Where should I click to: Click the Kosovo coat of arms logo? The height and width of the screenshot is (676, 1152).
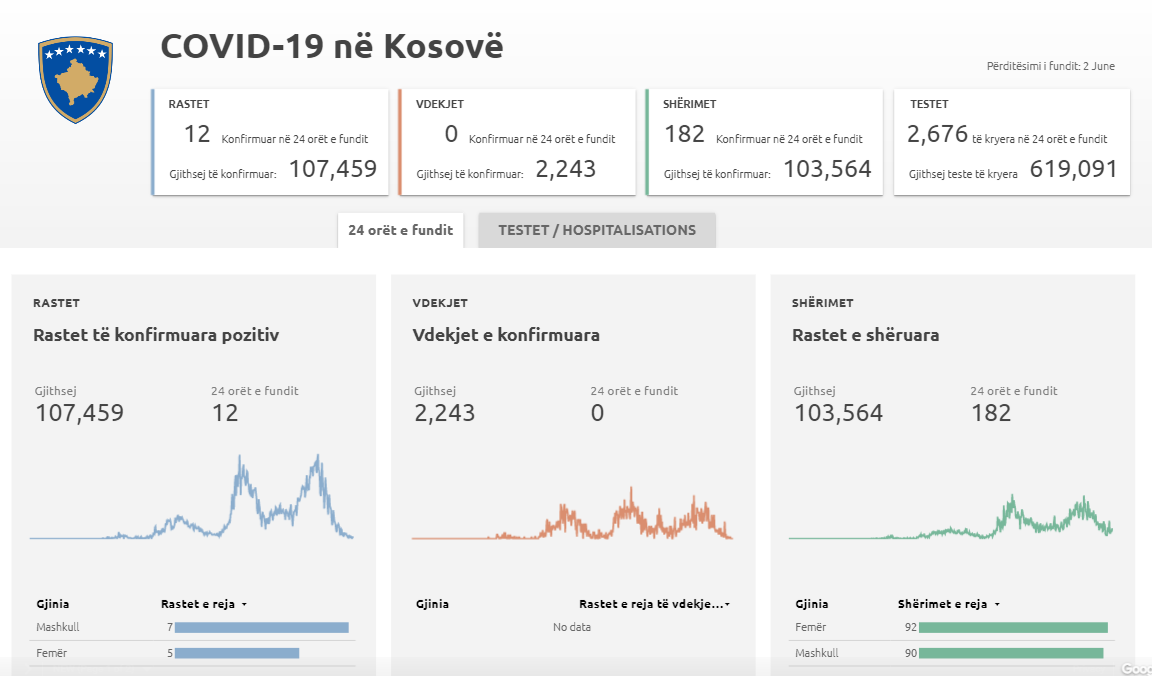click(75, 80)
